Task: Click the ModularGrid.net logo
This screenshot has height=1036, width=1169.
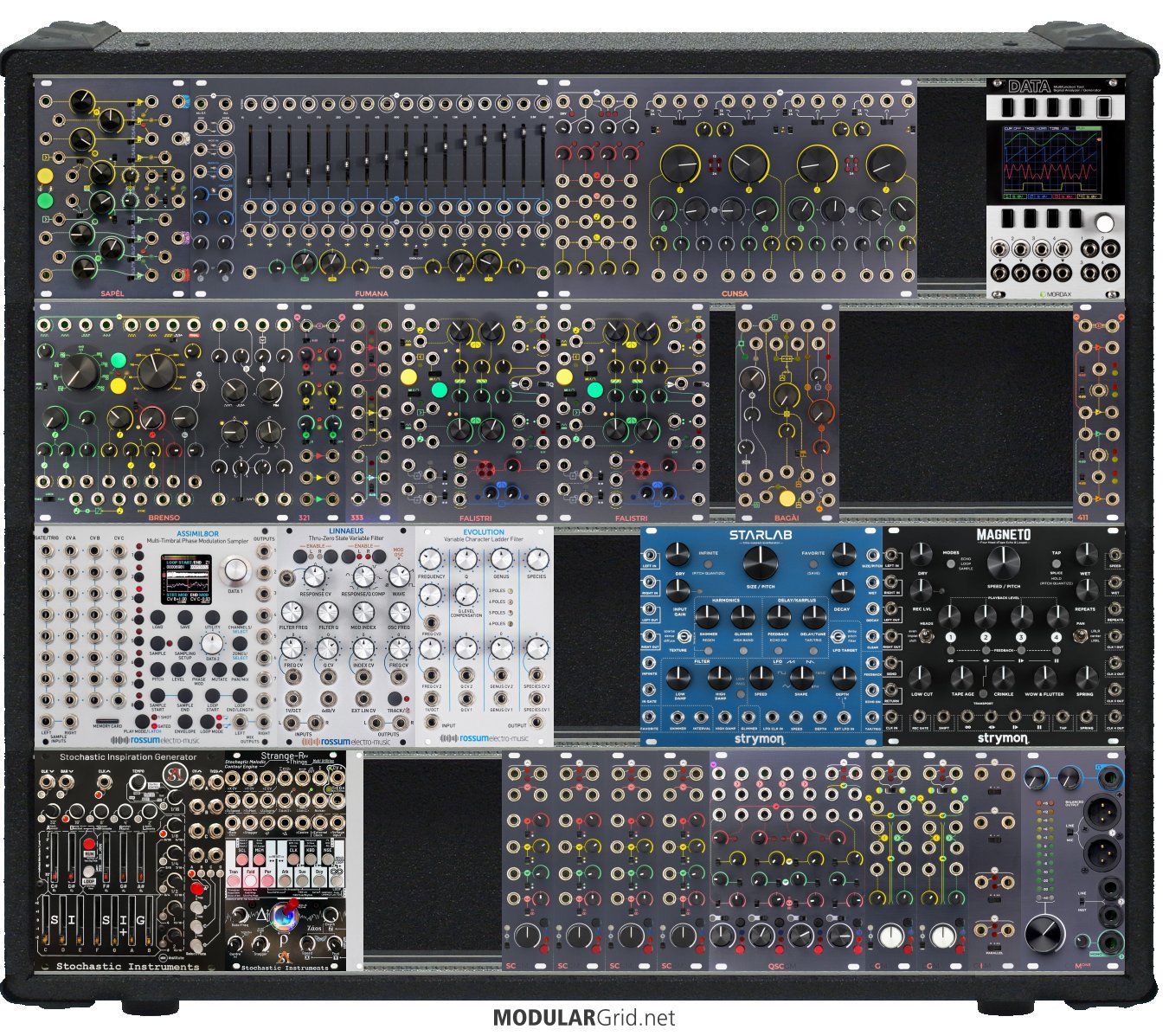Action: click(584, 1018)
